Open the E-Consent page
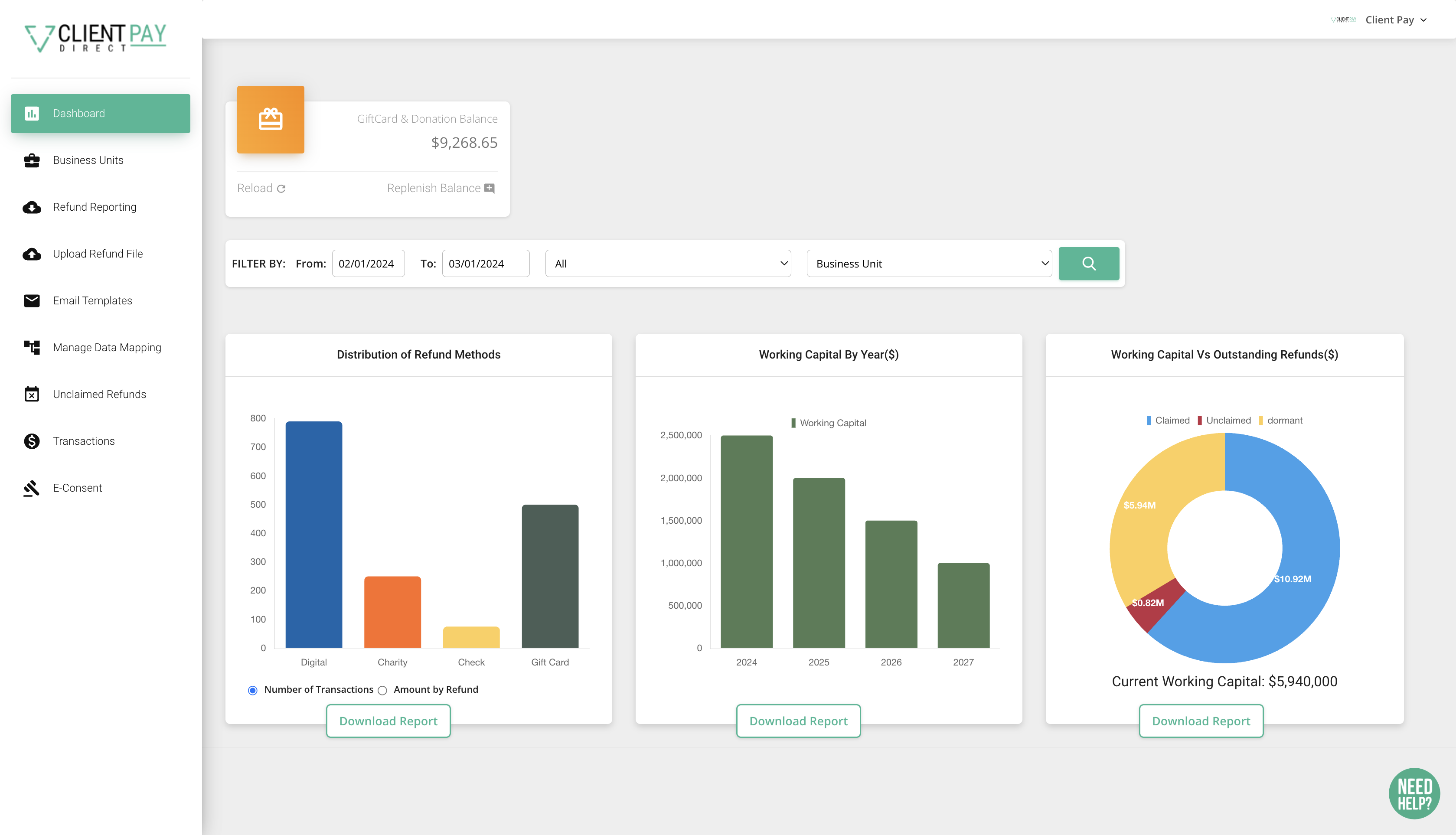Screen dimensions: 1456x835 coord(100,488)
